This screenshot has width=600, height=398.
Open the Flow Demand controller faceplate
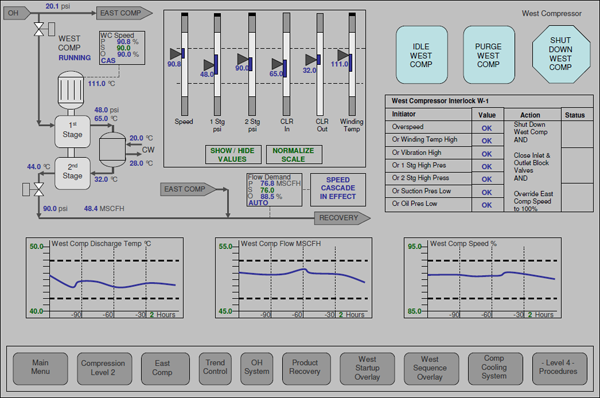point(274,190)
